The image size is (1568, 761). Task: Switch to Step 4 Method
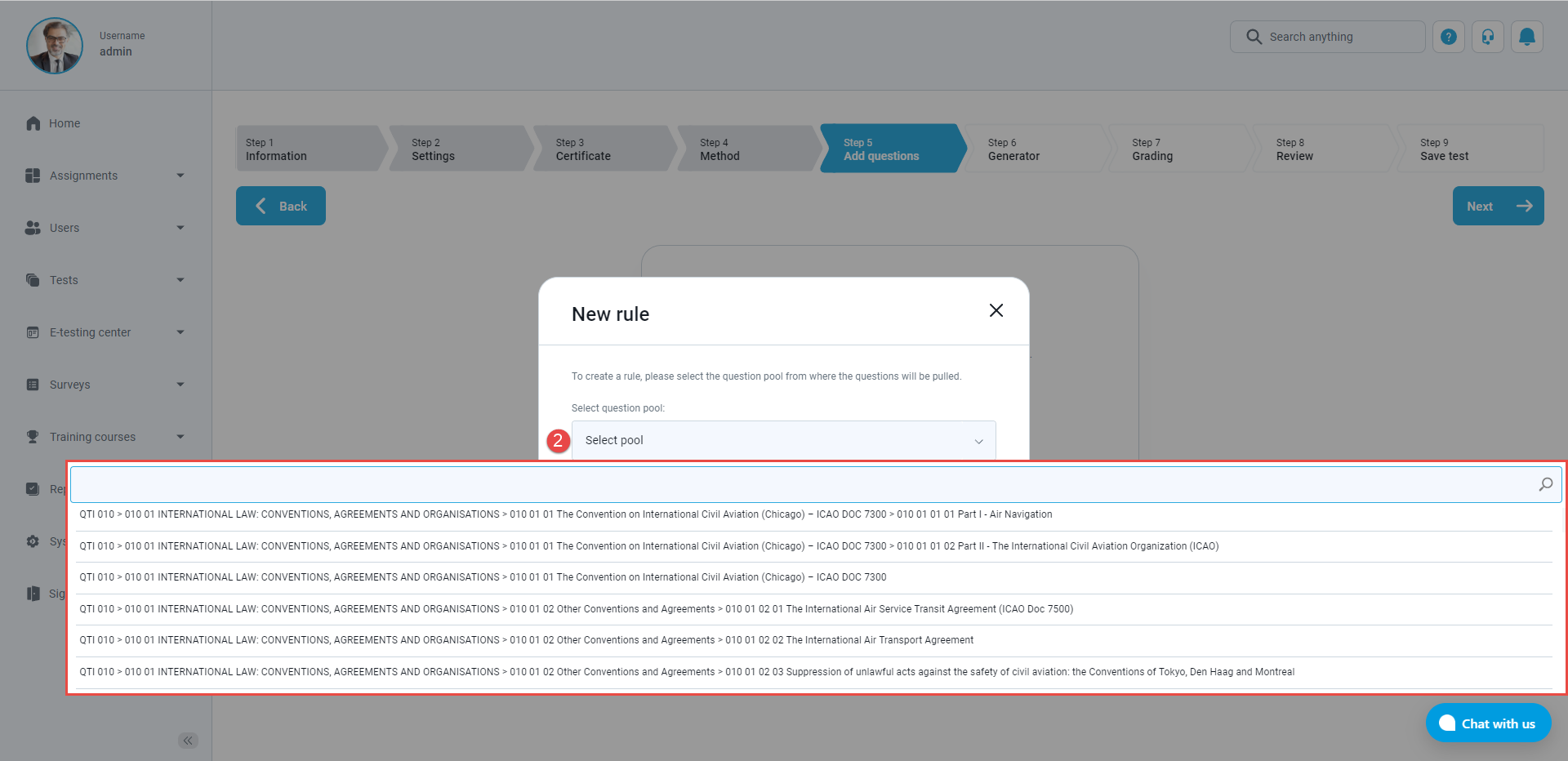pyautogui.click(x=745, y=149)
